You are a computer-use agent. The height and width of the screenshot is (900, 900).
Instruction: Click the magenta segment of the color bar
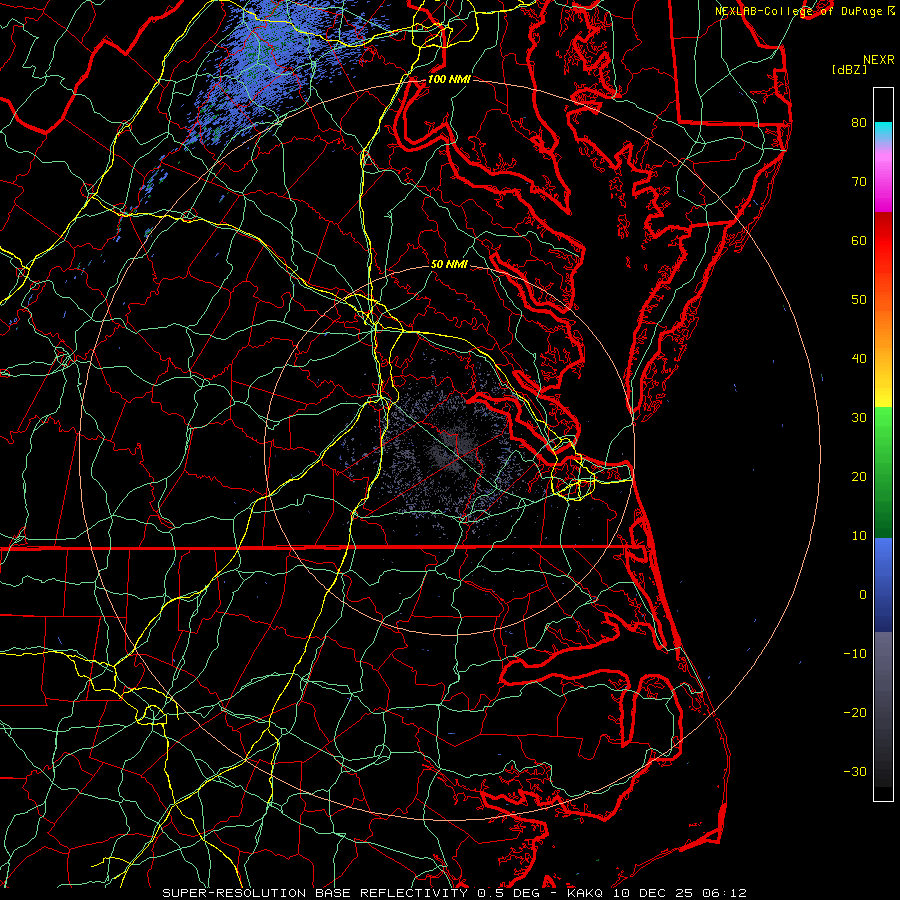point(883,184)
